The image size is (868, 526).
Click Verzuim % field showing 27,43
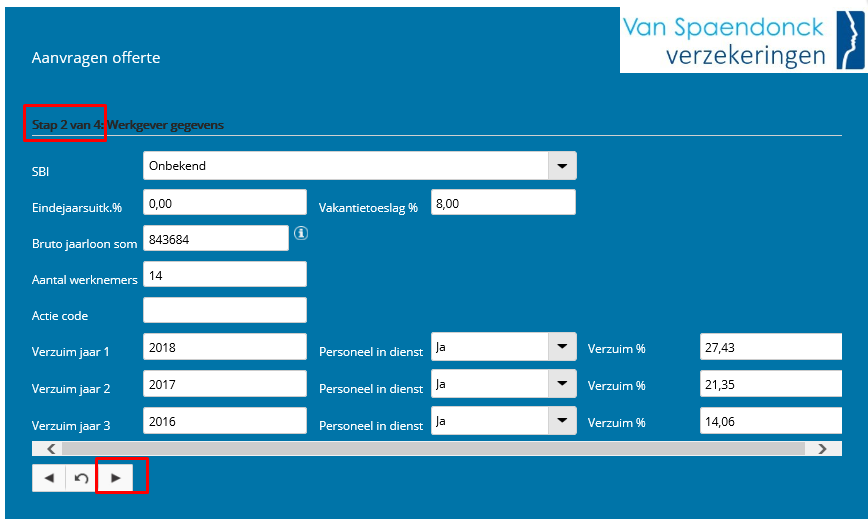tap(770, 347)
